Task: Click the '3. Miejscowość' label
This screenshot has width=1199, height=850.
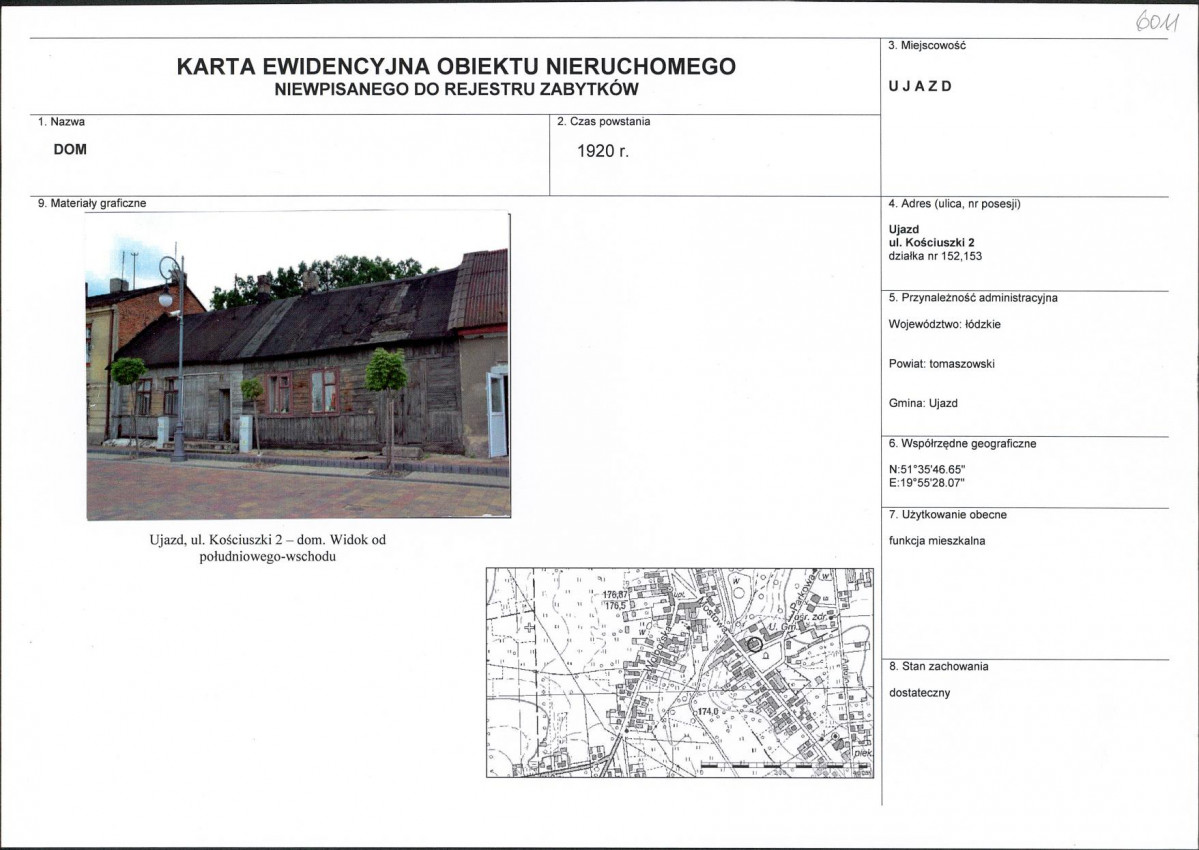Action: click(927, 46)
